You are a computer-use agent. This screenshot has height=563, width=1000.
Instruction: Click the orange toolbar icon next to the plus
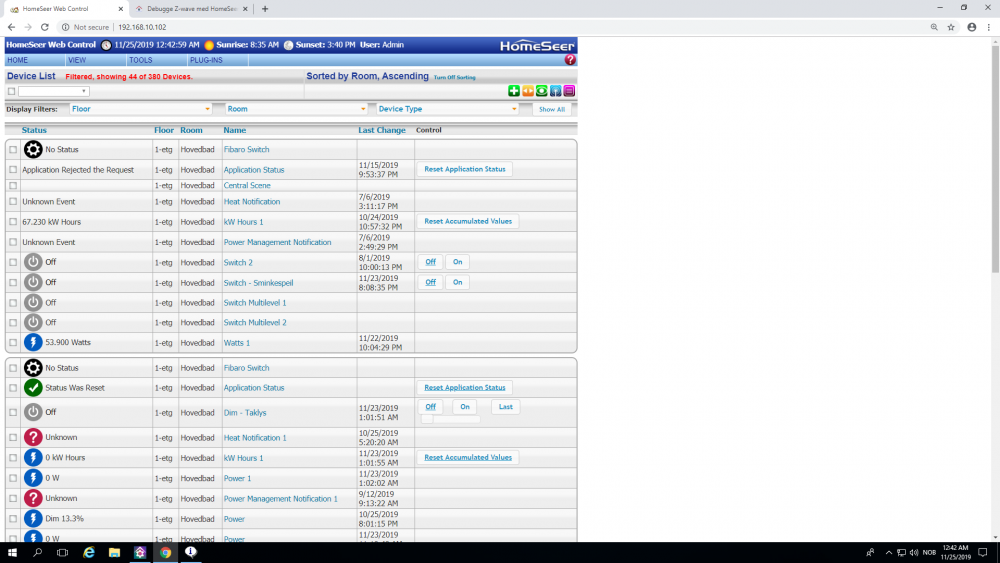point(527,91)
